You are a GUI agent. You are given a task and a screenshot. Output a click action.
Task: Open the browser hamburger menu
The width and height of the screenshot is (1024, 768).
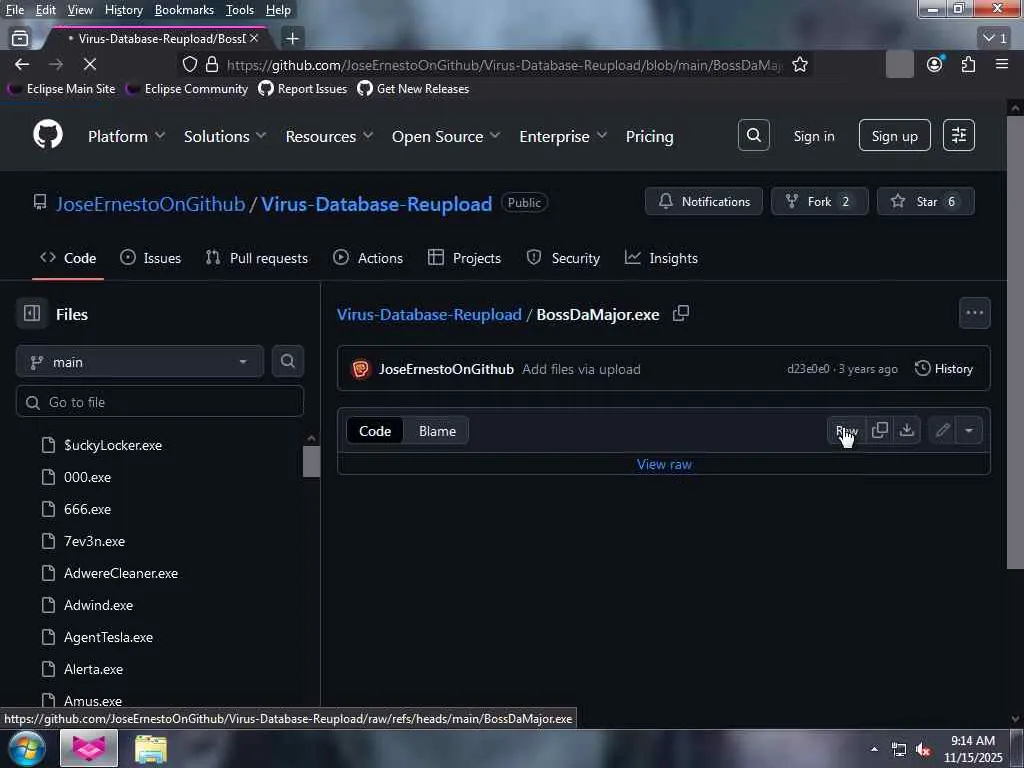point(1002,65)
